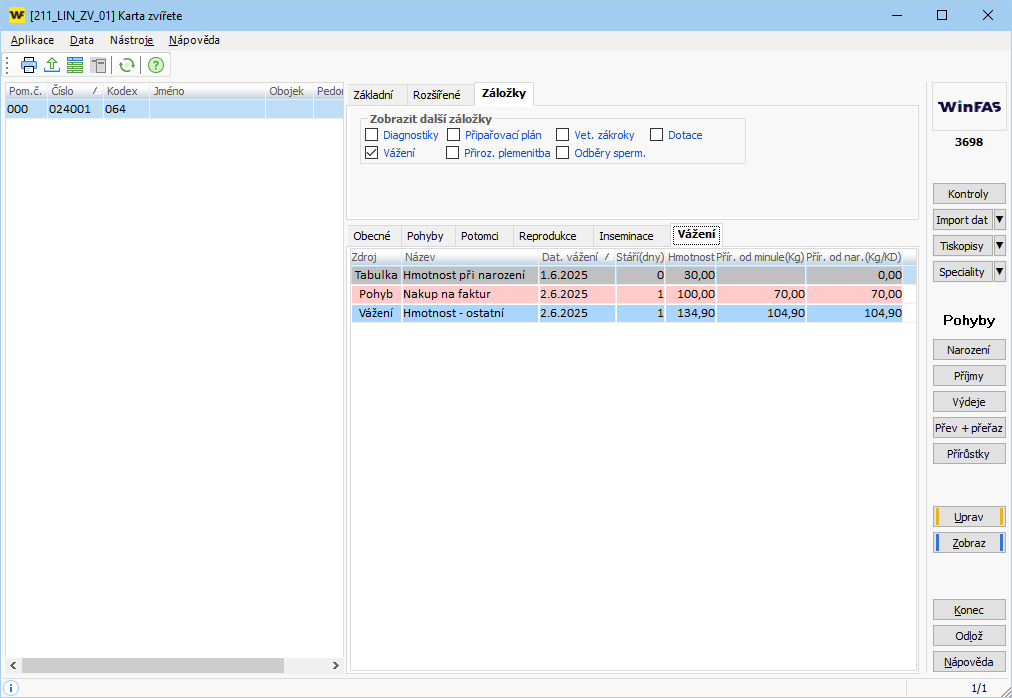The height and width of the screenshot is (698, 1012).
Task: Open the Nástroje menu
Action: coord(131,40)
